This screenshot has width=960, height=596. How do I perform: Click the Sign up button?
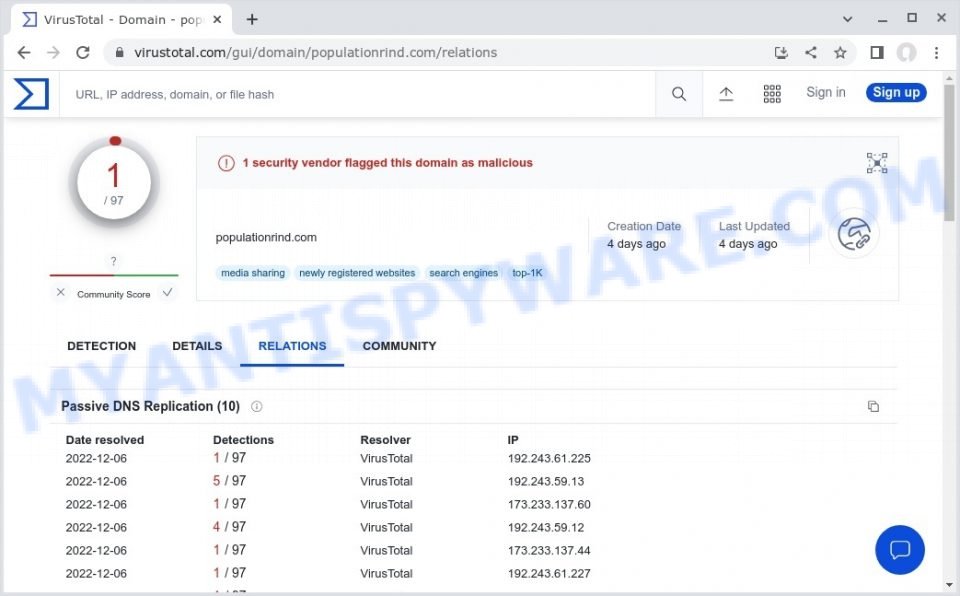click(x=896, y=92)
